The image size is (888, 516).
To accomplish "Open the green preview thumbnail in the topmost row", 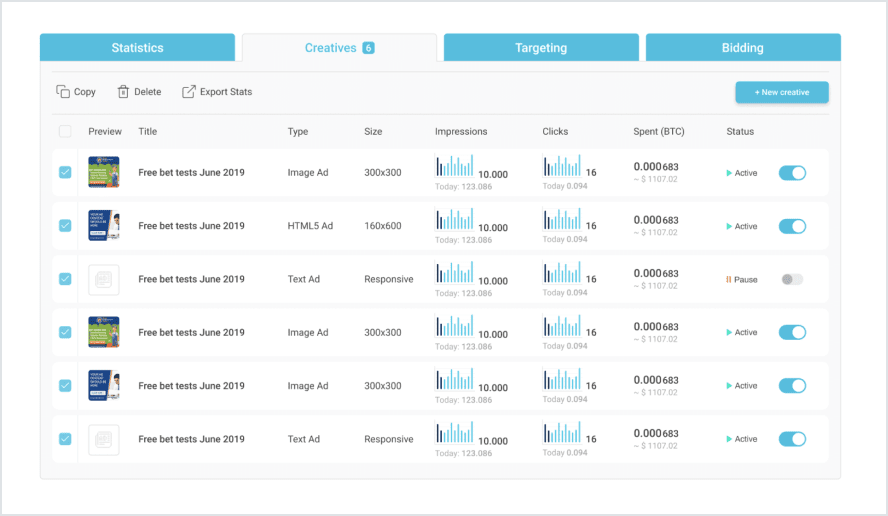I will coord(104,172).
